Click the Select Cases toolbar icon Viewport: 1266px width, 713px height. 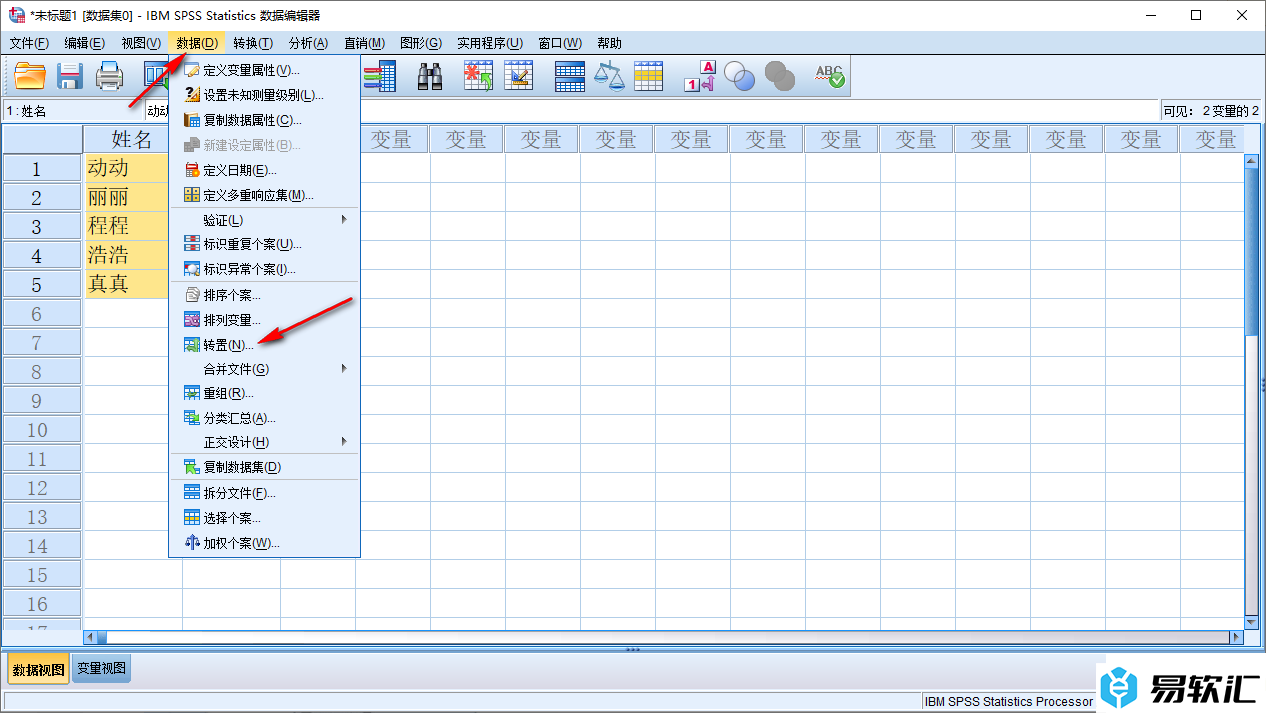[x=648, y=76]
